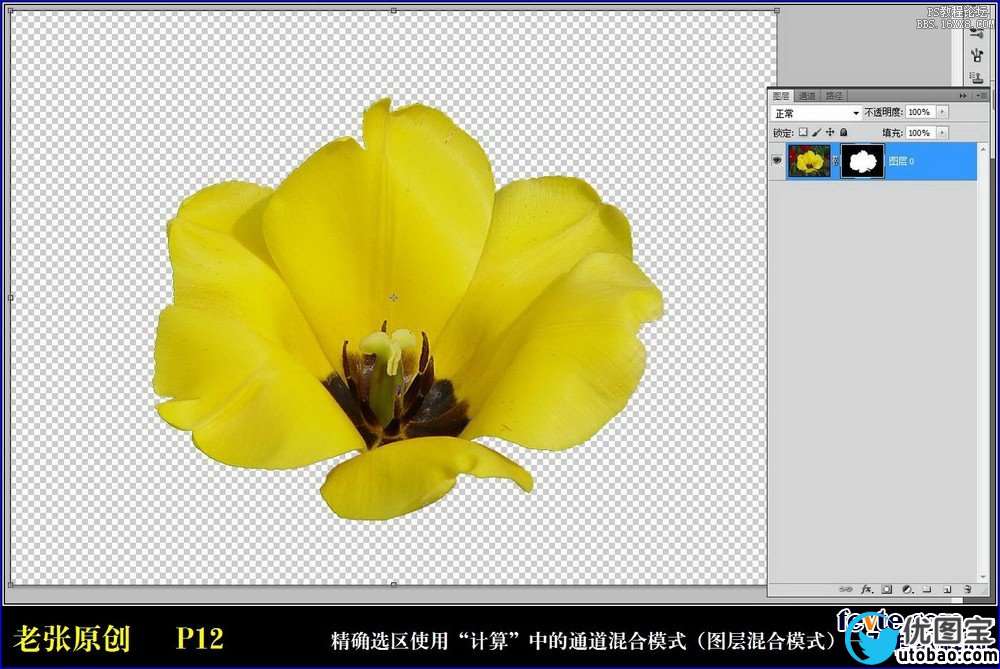Select the layer mask thumbnail of 图层 0
1000x669 pixels.
(x=860, y=160)
